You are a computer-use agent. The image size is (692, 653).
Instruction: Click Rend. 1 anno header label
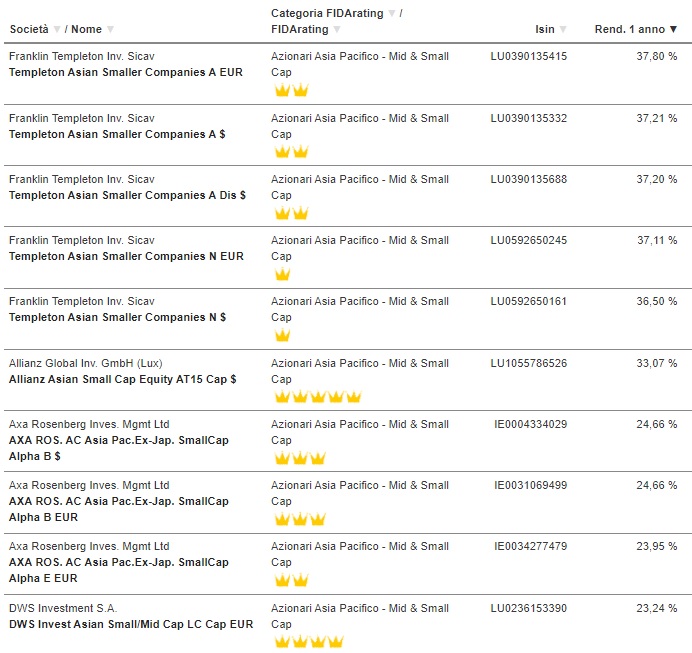click(x=630, y=30)
